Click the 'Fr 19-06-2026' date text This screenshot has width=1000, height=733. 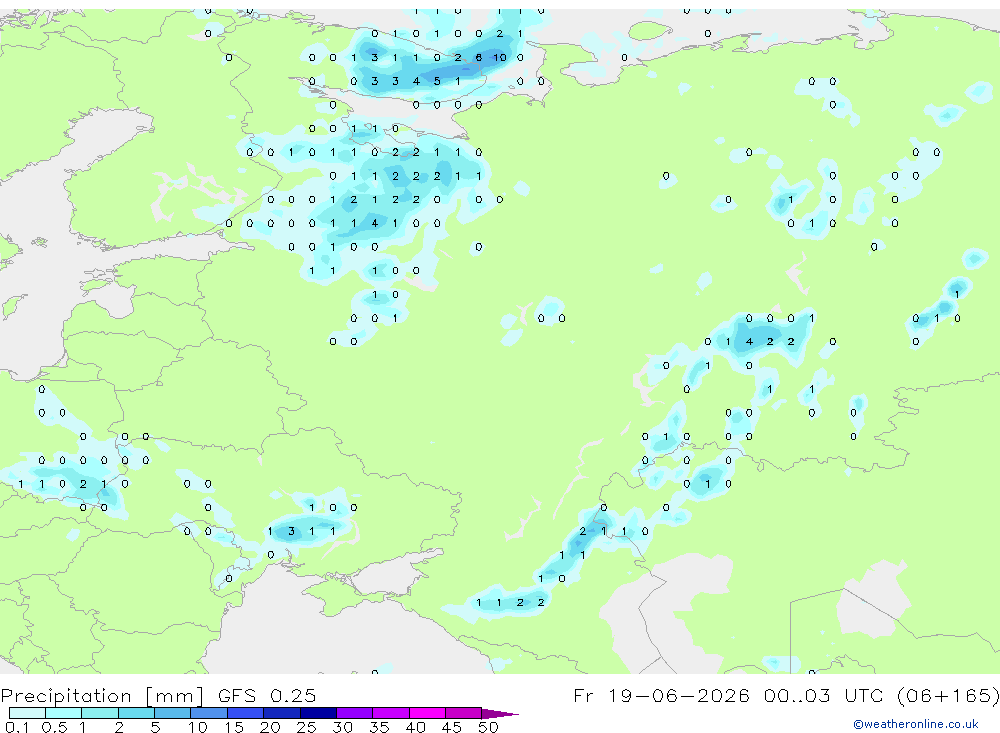[x=661, y=695]
